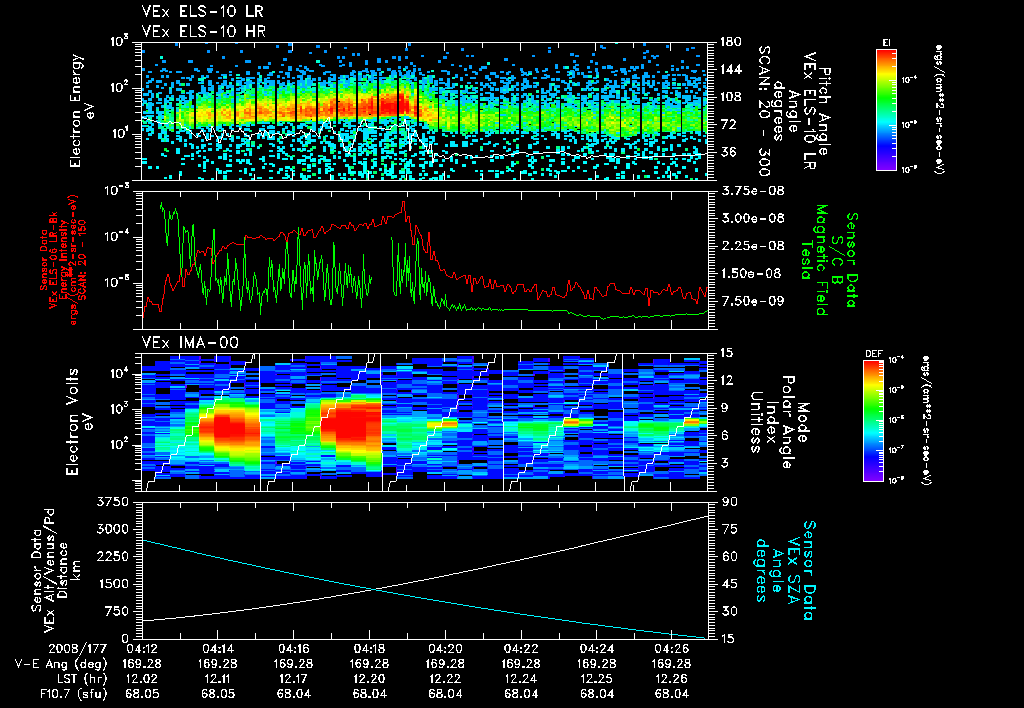Select the LST value '12.17'
The height and width of the screenshot is (708, 1024).
click(294, 679)
